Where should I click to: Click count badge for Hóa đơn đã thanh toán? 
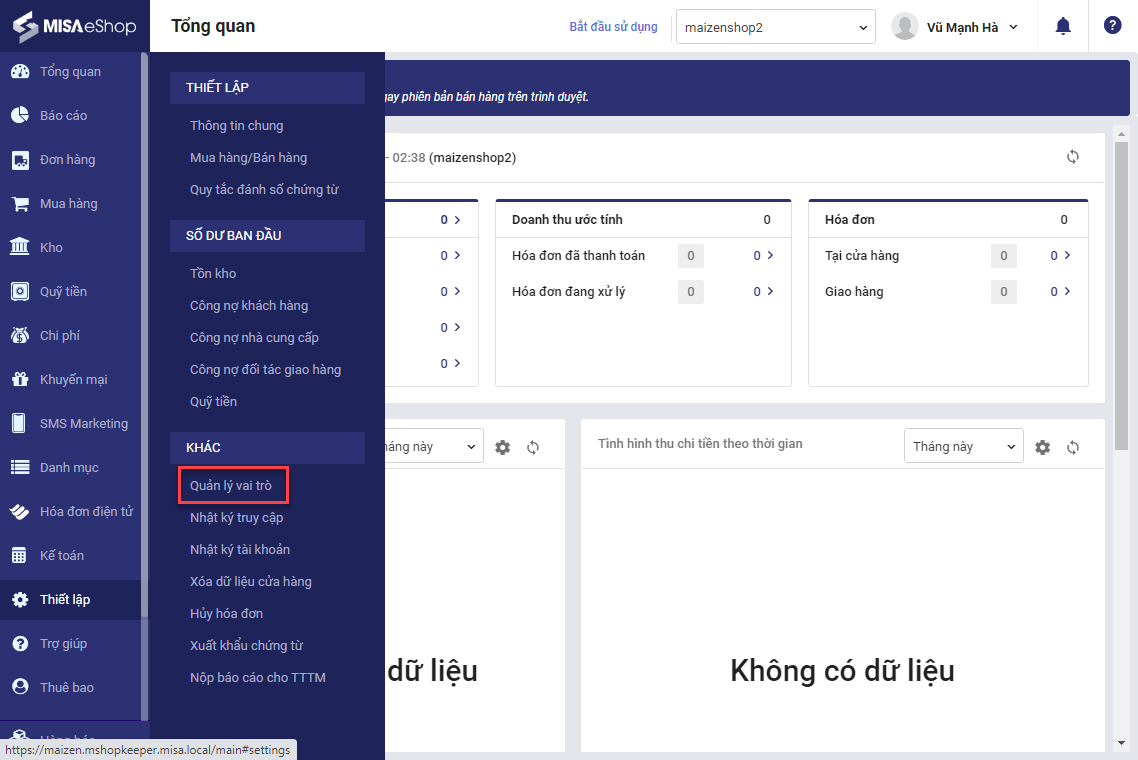pos(690,256)
